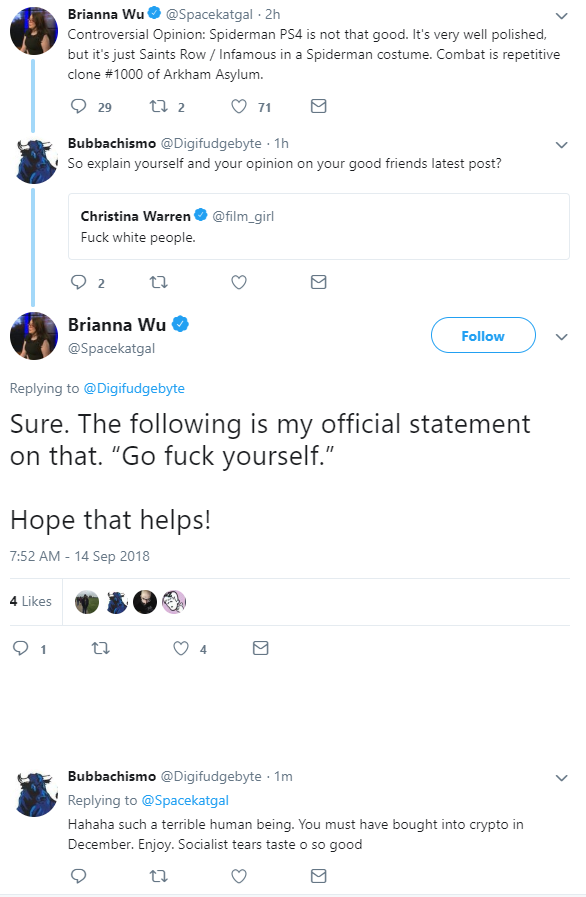Send Spiderman PS4 tweet via direct message
586x897 pixels.
coord(318,106)
